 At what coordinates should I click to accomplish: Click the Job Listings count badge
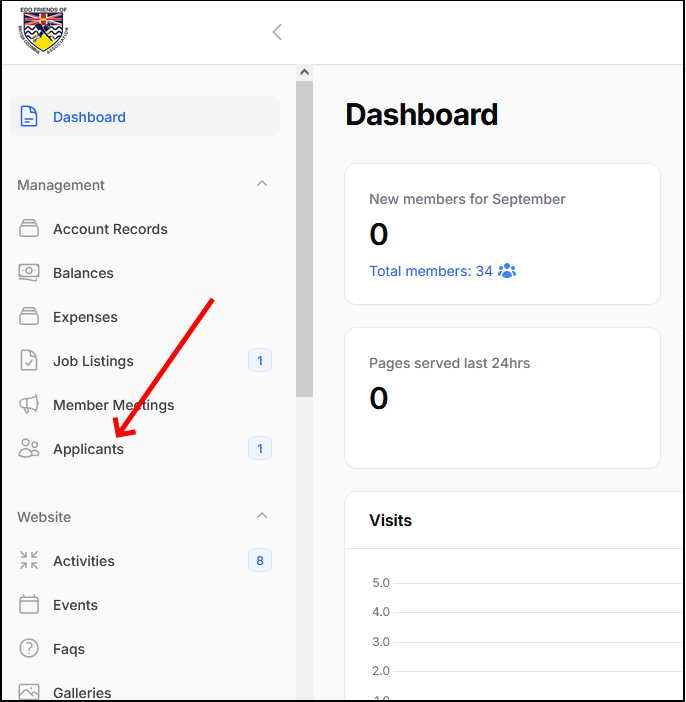tap(260, 361)
